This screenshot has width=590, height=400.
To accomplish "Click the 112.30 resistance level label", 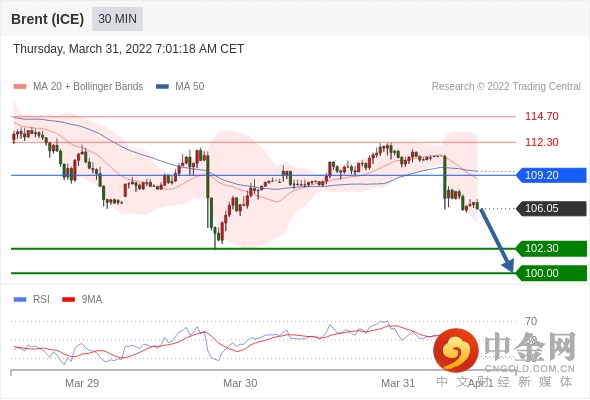I will (x=541, y=142).
